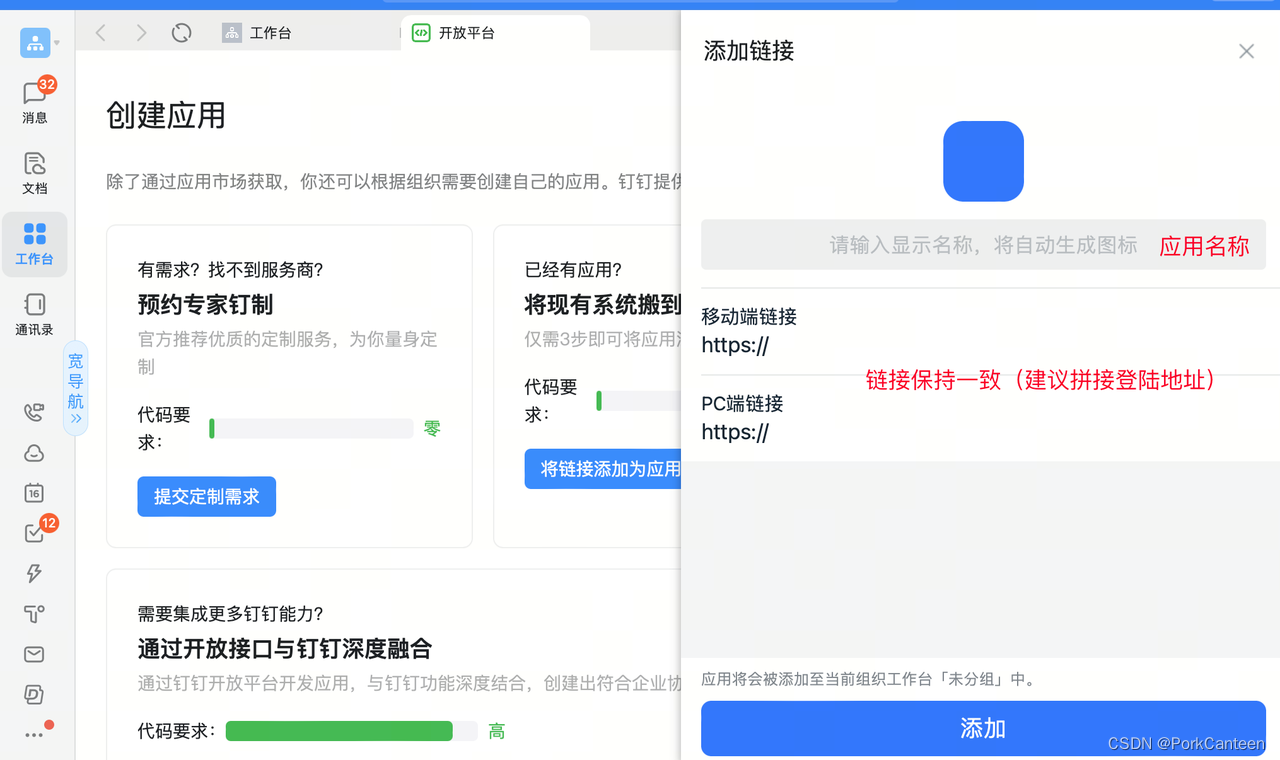Click the 将现有系统搬到 card's code requirement bar
This screenshot has height=760, width=1280.
pyautogui.click(x=638, y=401)
